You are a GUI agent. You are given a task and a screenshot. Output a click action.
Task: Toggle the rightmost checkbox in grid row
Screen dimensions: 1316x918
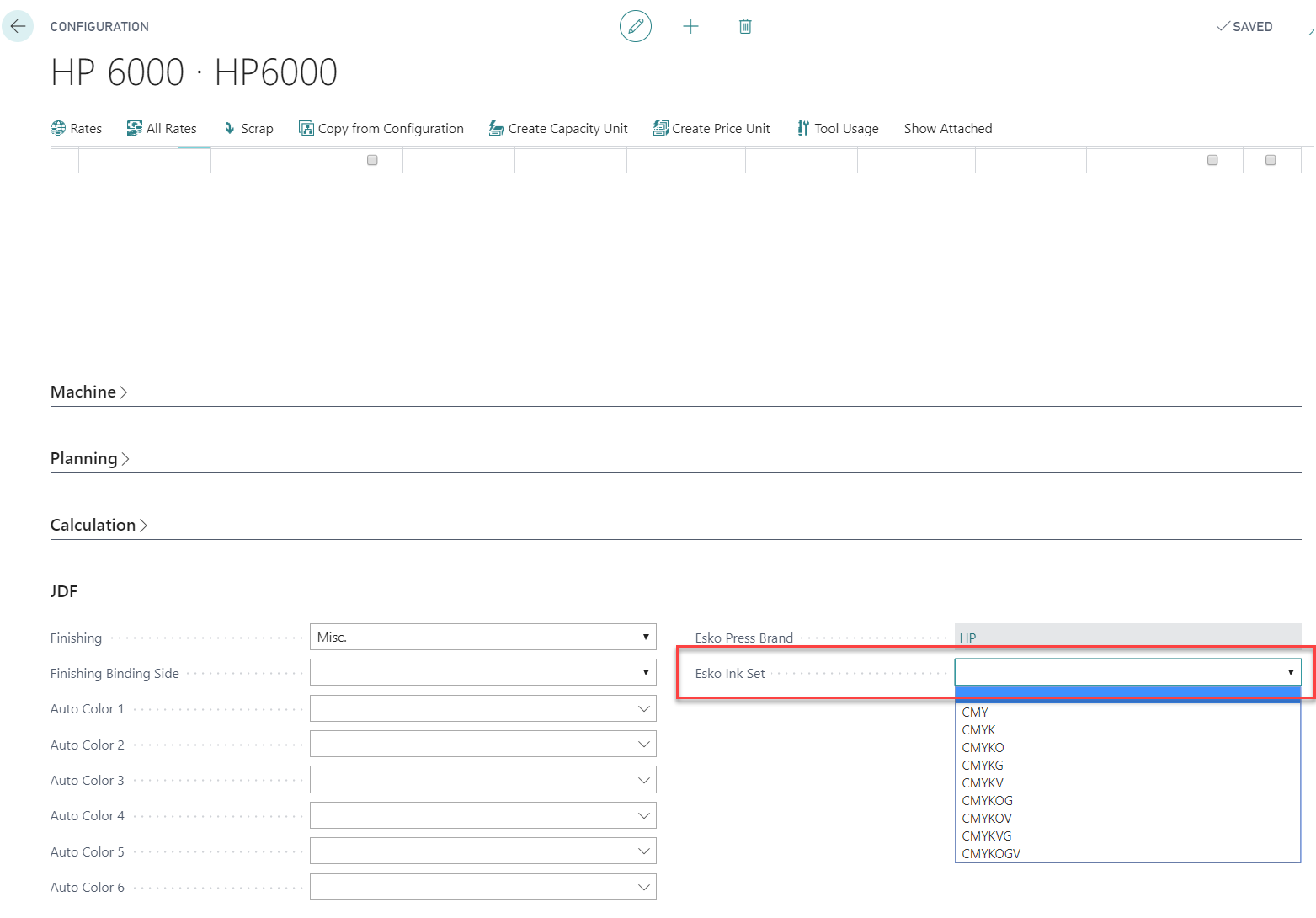(x=1271, y=160)
